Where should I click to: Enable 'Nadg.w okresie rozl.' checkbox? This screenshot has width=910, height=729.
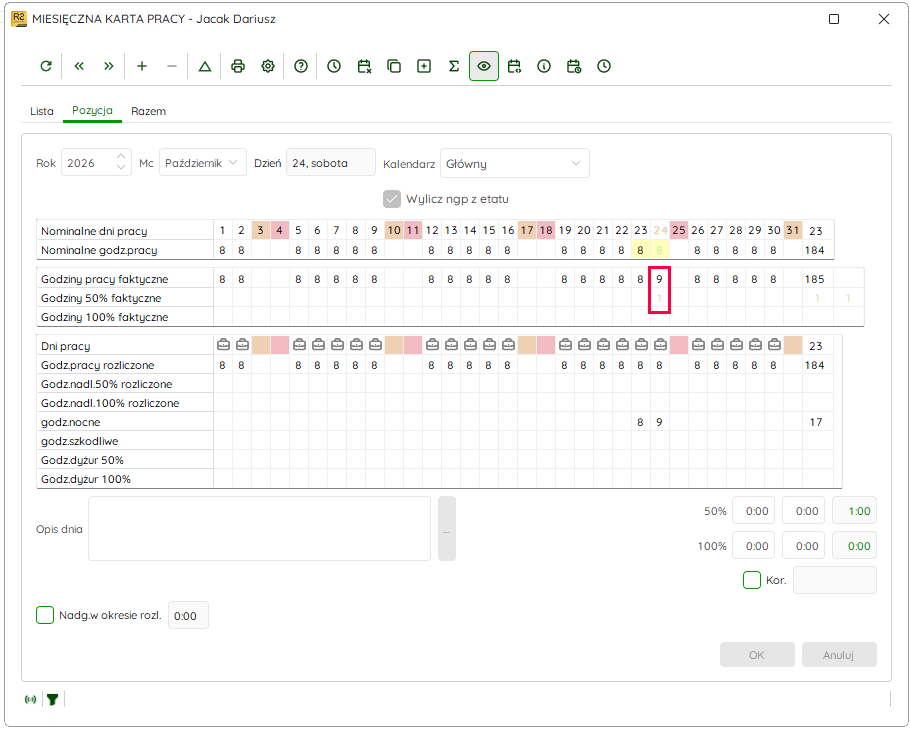(x=45, y=615)
